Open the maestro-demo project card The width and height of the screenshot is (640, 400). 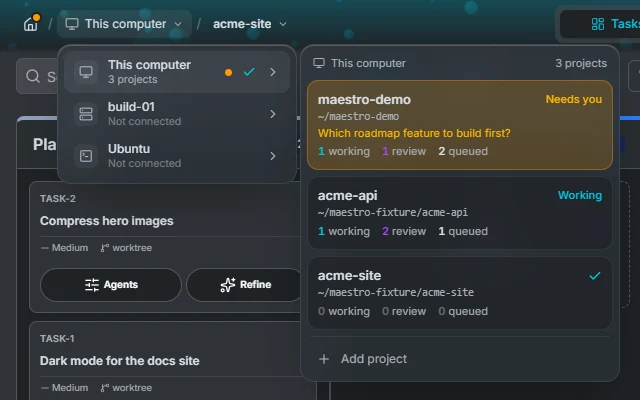coord(460,125)
